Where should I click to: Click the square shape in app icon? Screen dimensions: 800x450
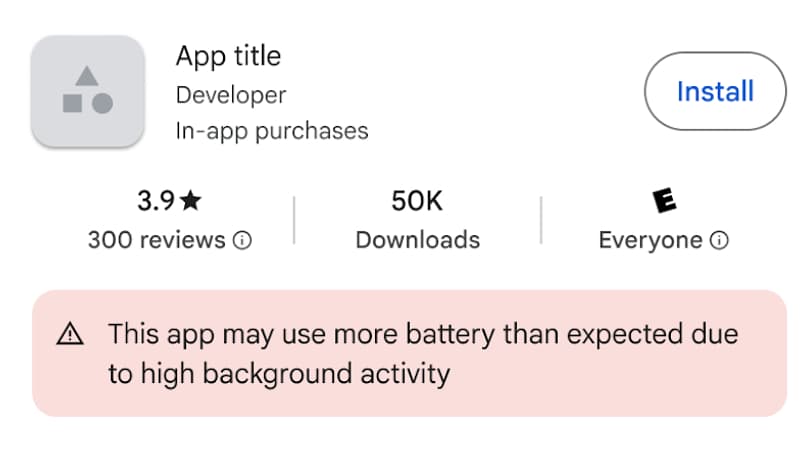[73, 102]
